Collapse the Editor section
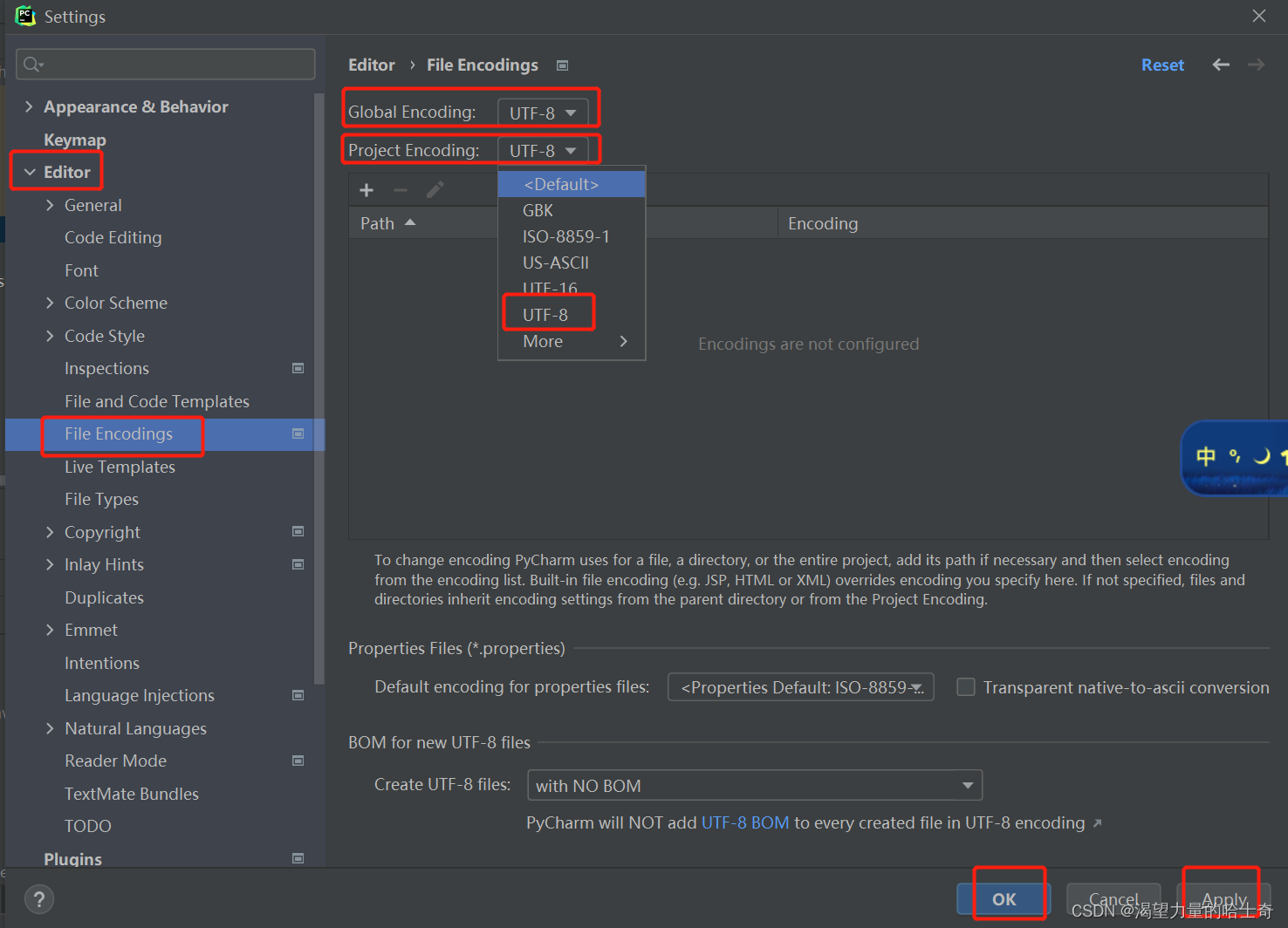This screenshot has height=928, width=1288. pos(30,172)
